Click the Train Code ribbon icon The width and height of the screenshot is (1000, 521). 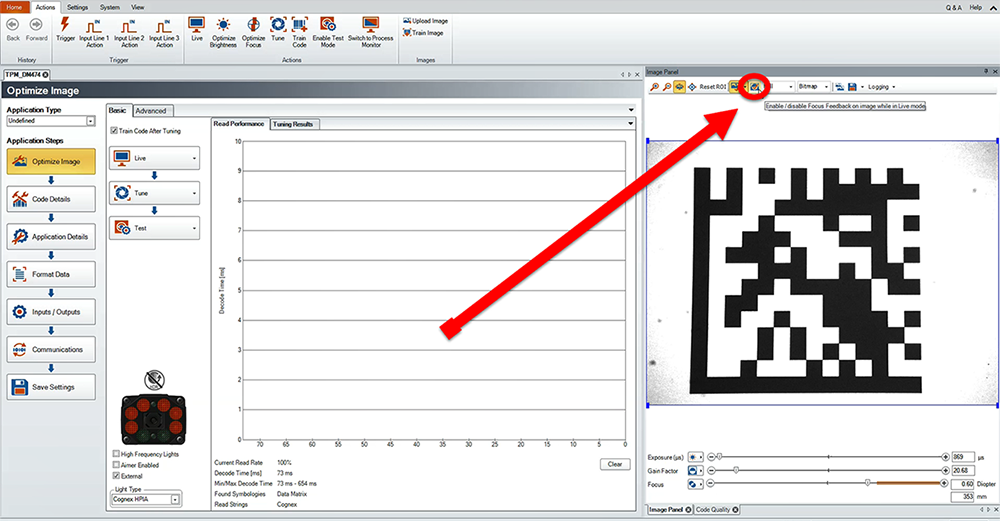coord(299,24)
